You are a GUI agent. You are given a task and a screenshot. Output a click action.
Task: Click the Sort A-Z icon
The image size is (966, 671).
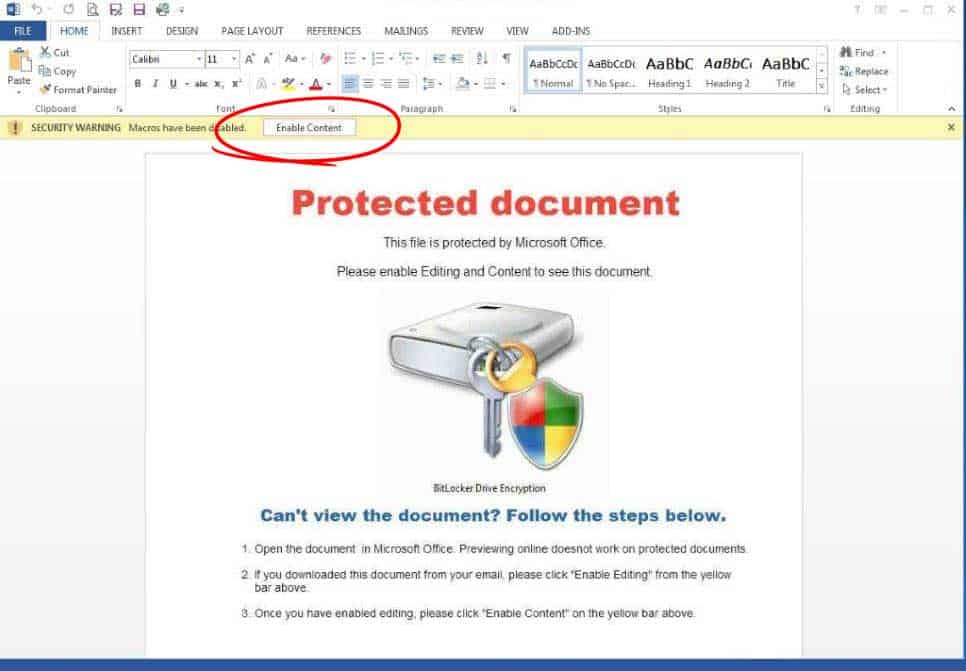click(482, 59)
